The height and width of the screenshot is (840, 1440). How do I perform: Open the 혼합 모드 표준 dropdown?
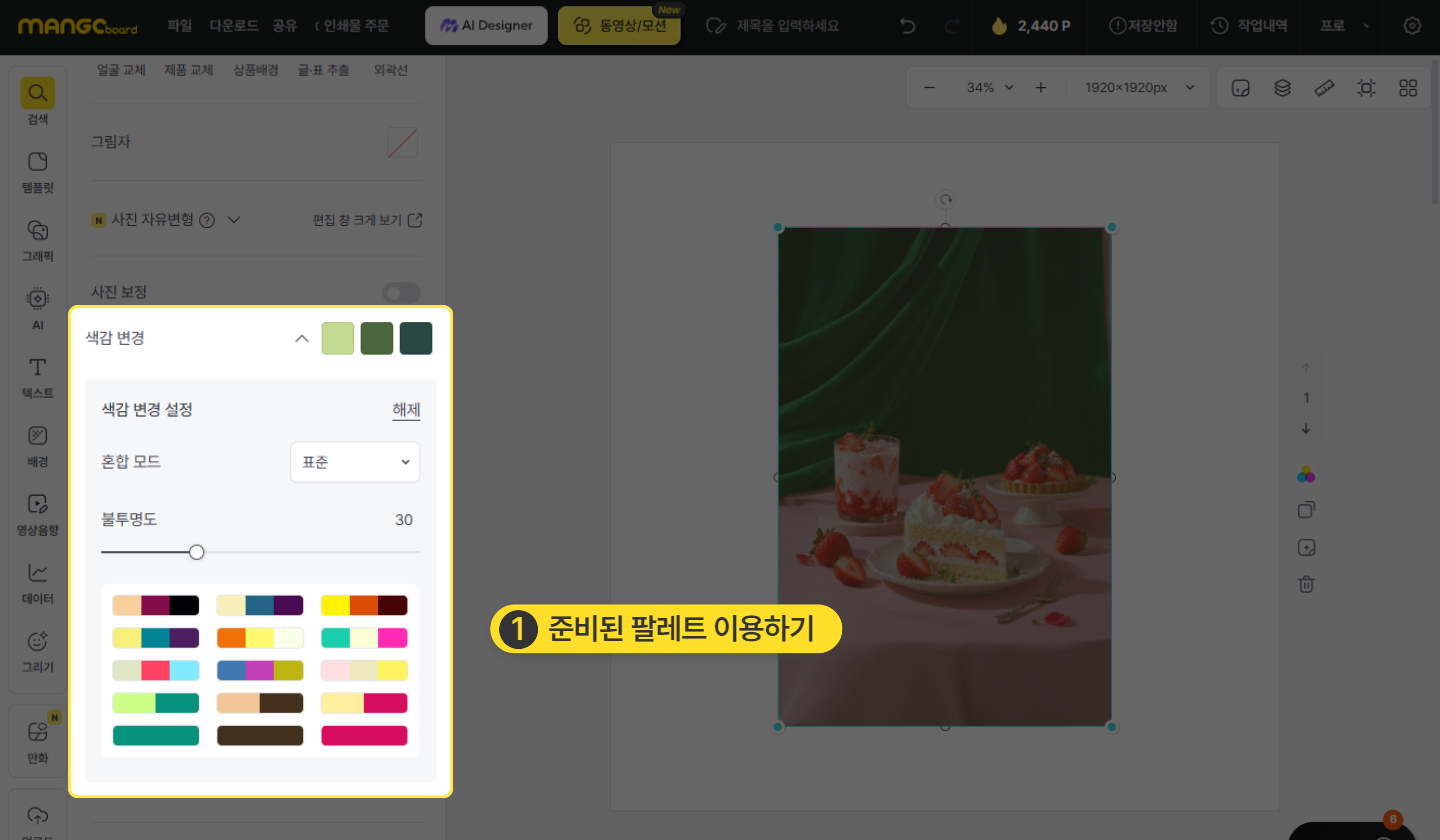click(x=355, y=462)
